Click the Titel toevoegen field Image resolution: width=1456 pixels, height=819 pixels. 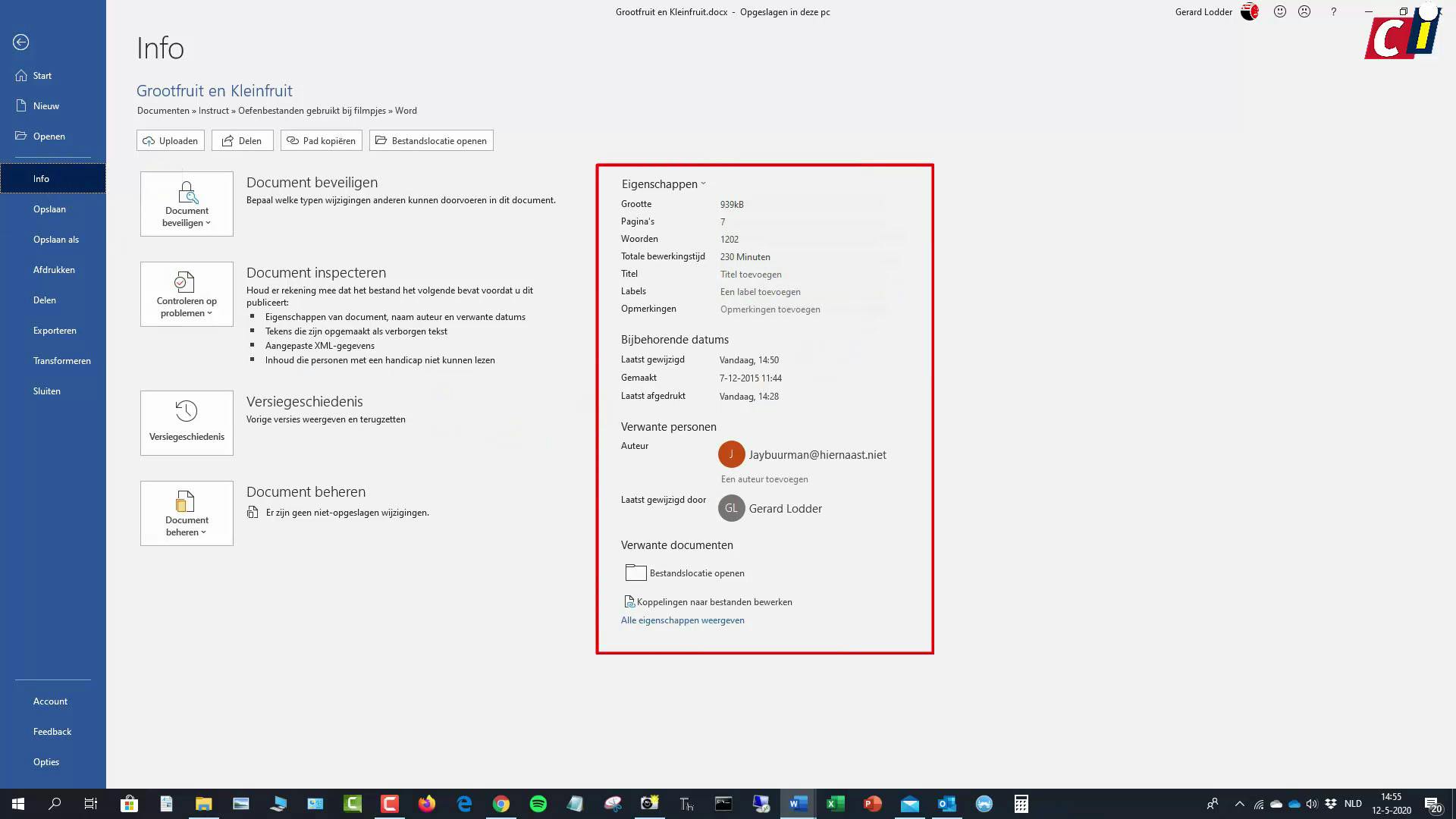pos(750,274)
